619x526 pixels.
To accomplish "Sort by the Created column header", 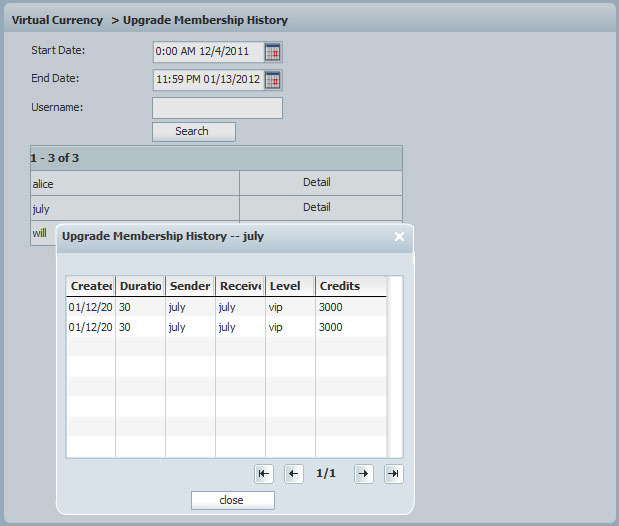I will [x=91, y=286].
